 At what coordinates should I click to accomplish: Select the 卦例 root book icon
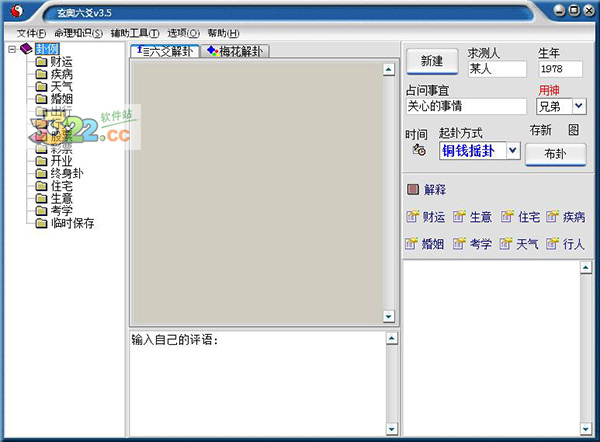(26, 49)
